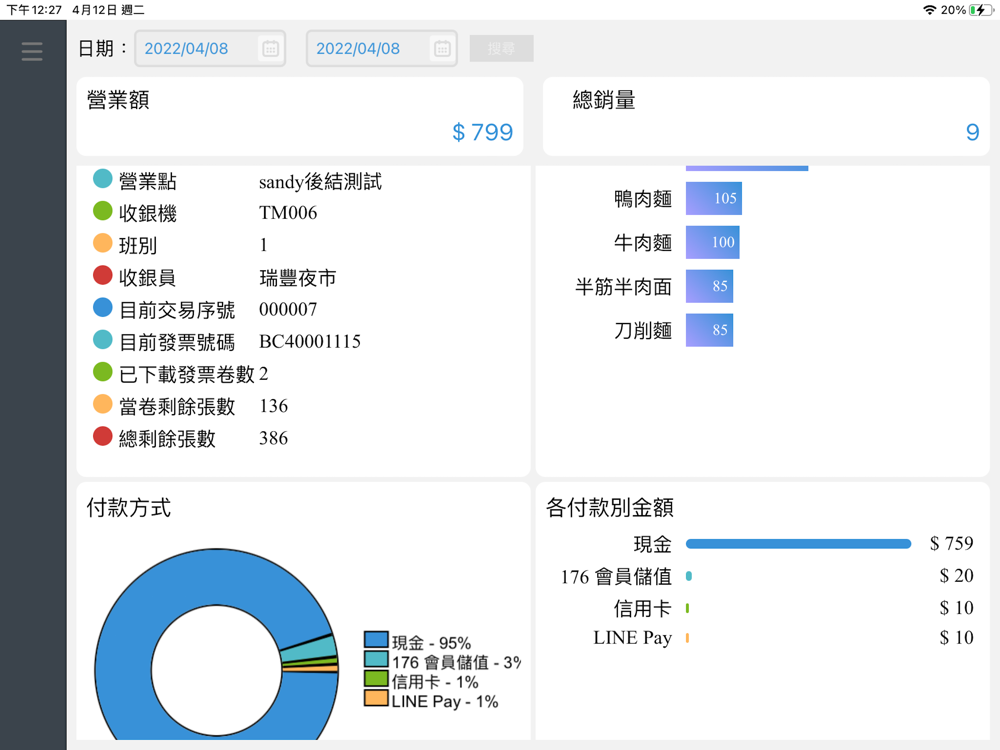Select legend text 信用卡 - 1%

point(435,682)
